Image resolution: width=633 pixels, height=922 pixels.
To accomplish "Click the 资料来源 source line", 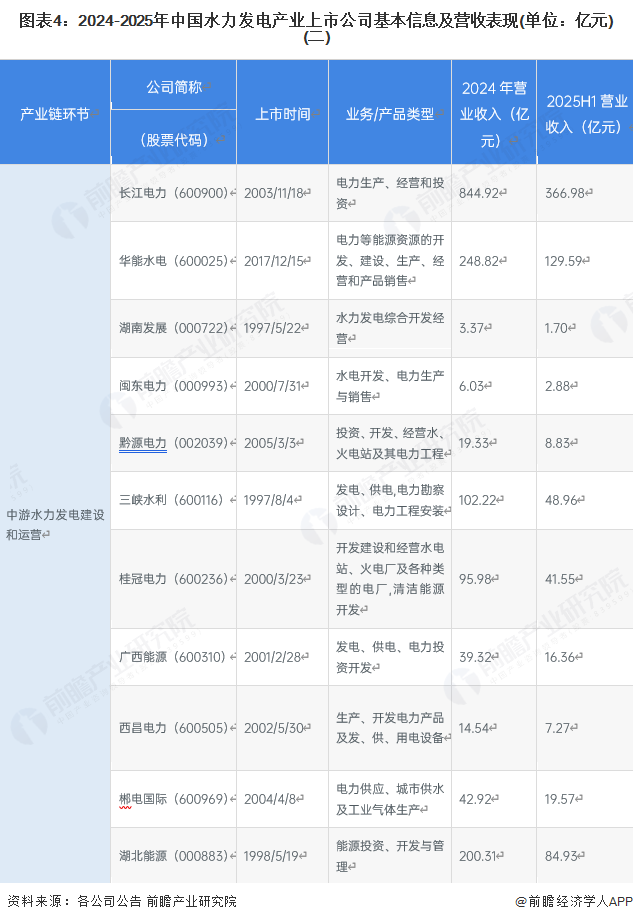I will click(x=122, y=901).
